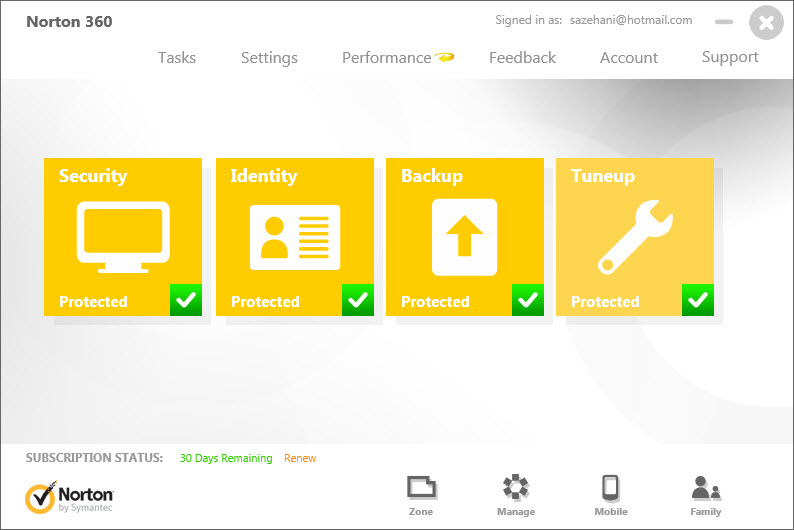
Task: Open the Settings menu
Action: pos(269,58)
